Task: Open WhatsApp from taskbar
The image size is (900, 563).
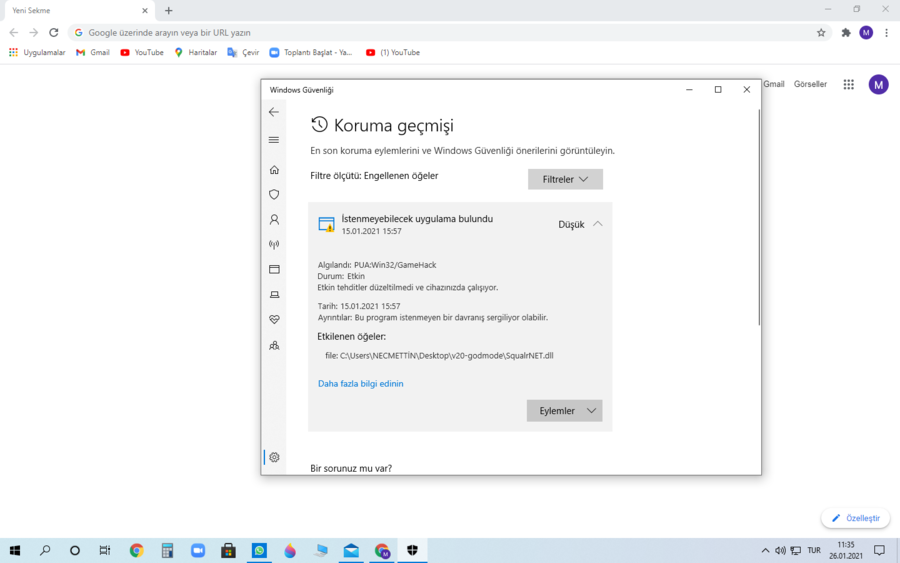Action: (x=259, y=550)
